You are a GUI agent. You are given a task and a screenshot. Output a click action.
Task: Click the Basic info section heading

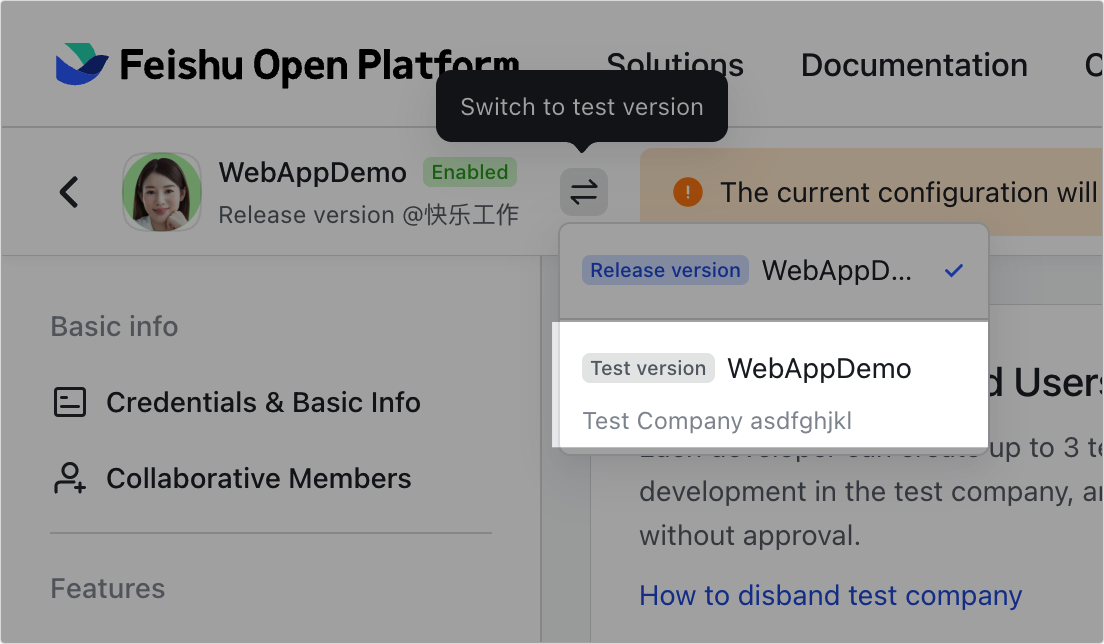(x=114, y=327)
